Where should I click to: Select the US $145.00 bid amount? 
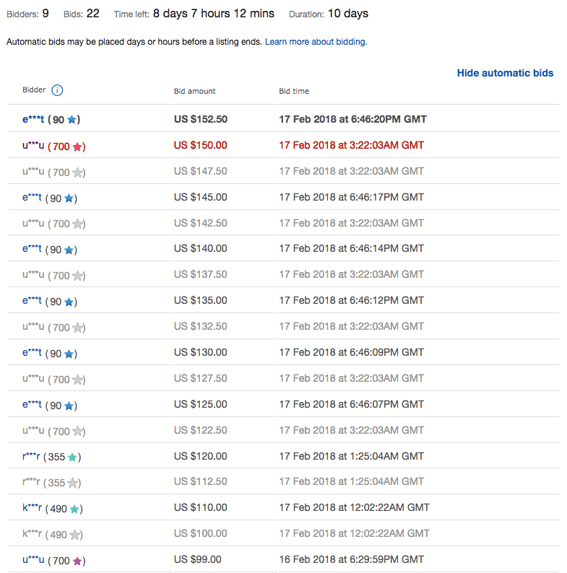pos(201,197)
